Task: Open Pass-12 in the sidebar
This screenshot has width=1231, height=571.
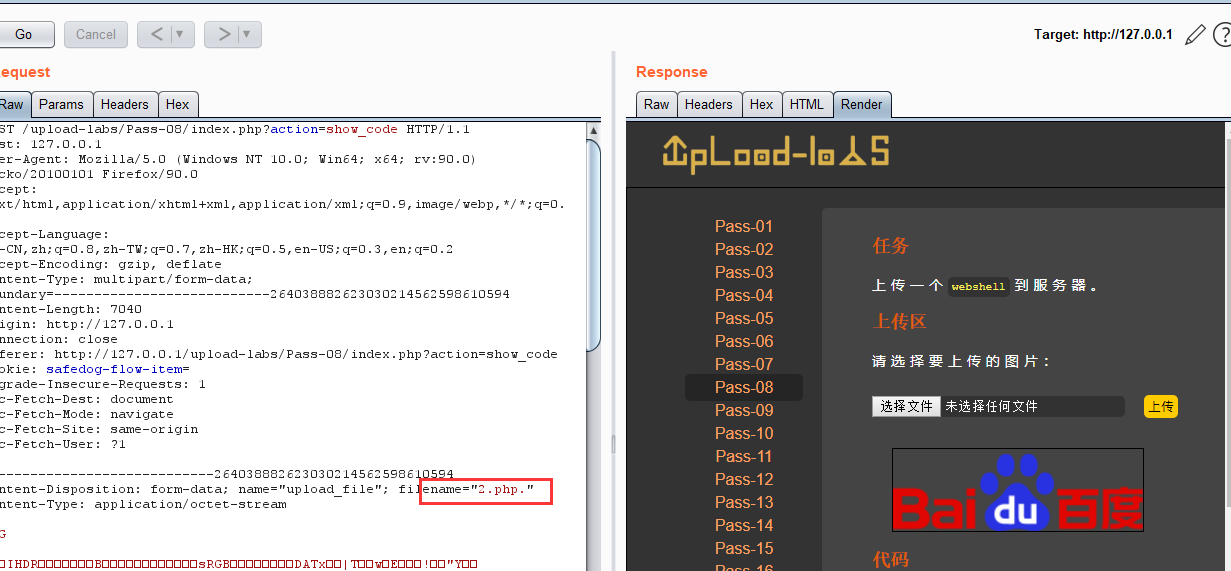Action: coord(744,479)
